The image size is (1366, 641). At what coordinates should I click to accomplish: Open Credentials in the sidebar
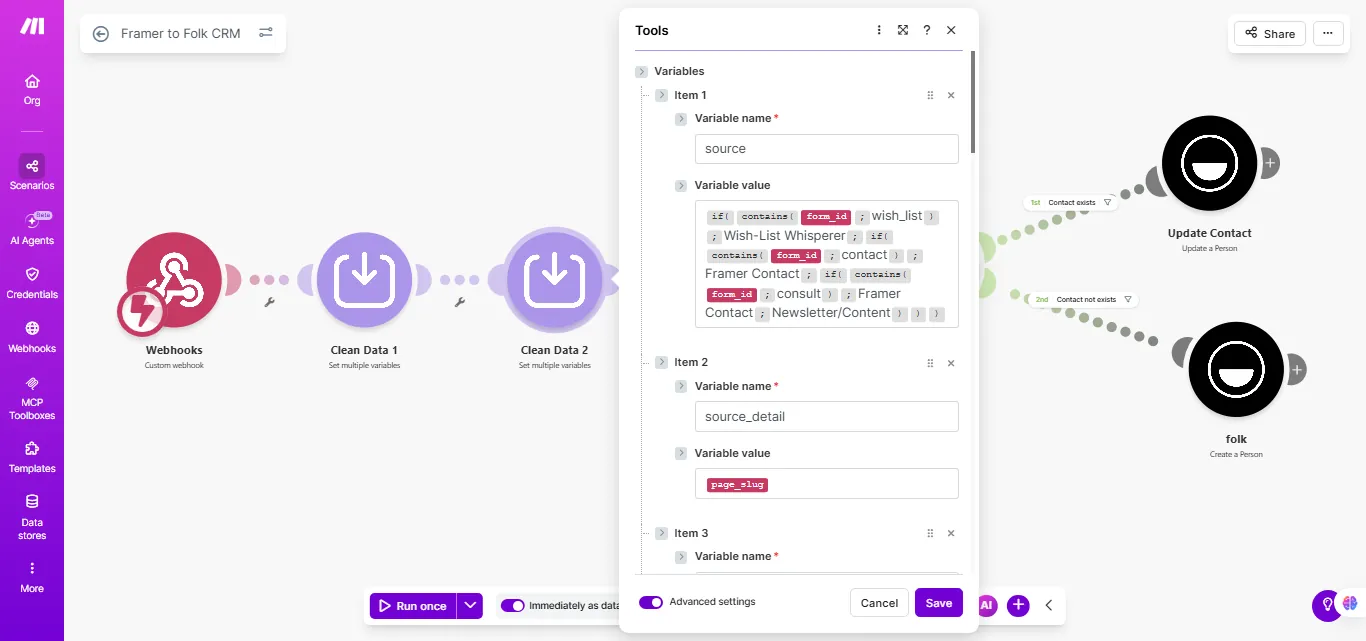(32, 282)
